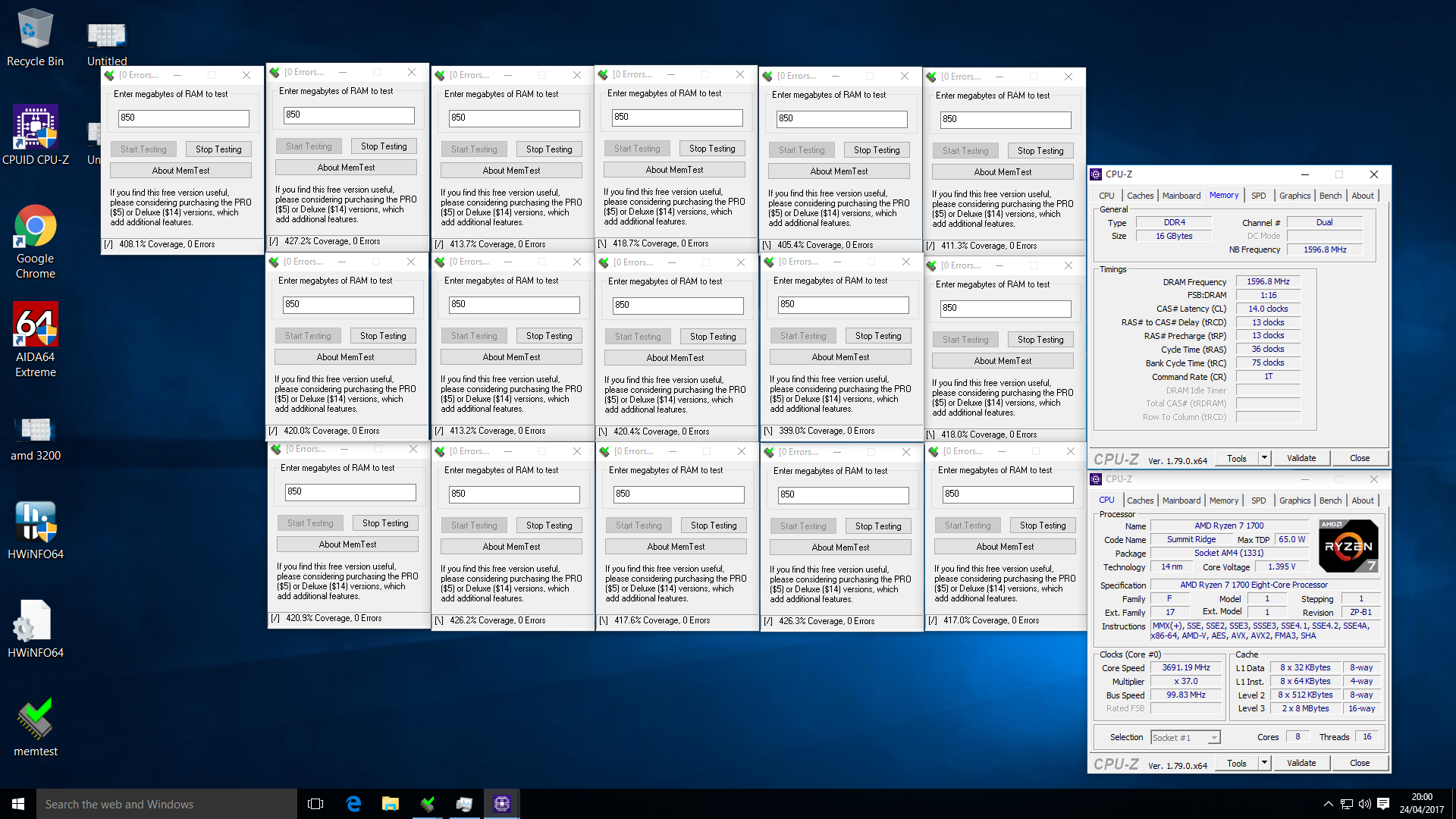The width and height of the screenshot is (1456, 819).
Task: Open the Google Chrome desktop icon
Action: point(35,243)
